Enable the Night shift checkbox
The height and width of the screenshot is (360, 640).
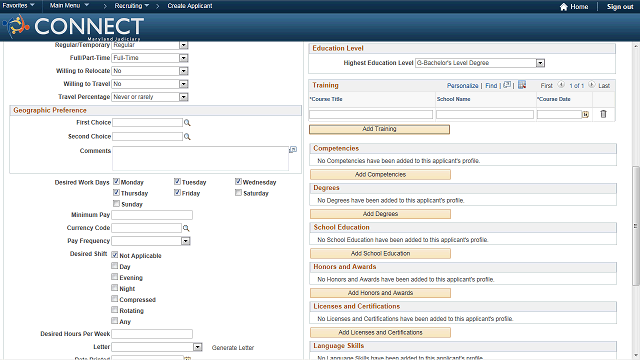point(115,288)
